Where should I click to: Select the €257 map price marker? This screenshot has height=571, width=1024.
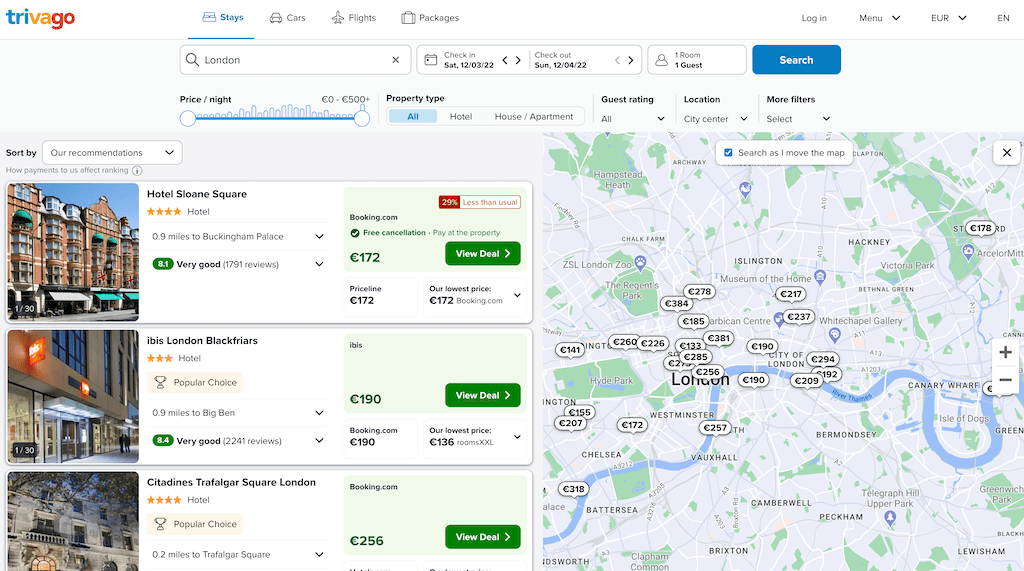pyautogui.click(x=714, y=428)
